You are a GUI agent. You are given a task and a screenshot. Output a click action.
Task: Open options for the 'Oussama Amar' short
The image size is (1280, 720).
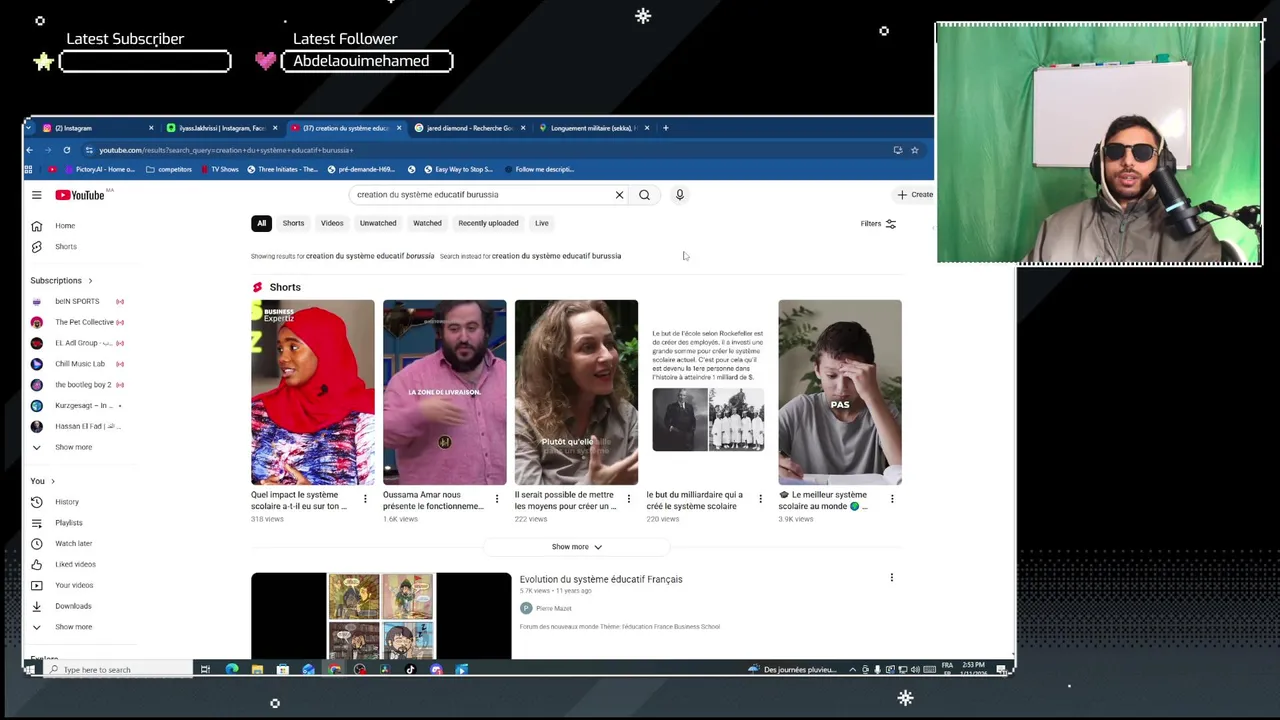point(497,499)
